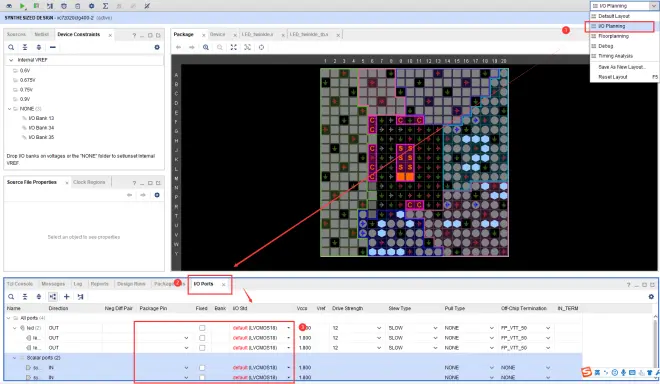Select I/O Bank 34 tree item

[x=41, y=128]
